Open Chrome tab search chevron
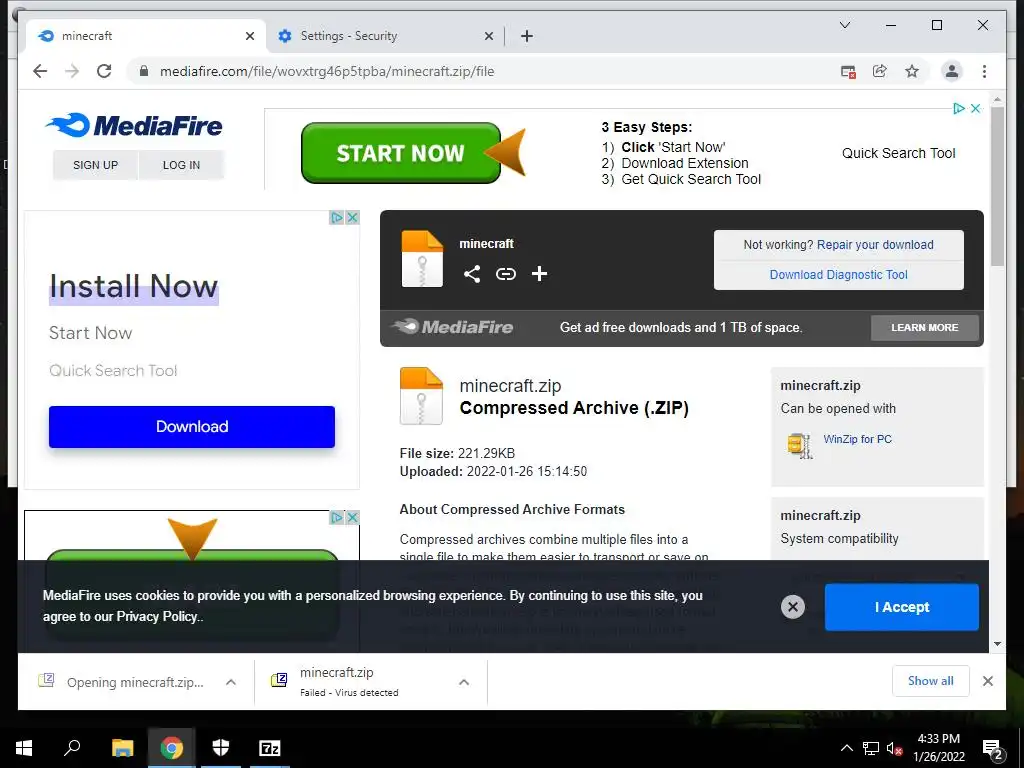Screen dimensions: 1024x768 click(x=844, y=25)
